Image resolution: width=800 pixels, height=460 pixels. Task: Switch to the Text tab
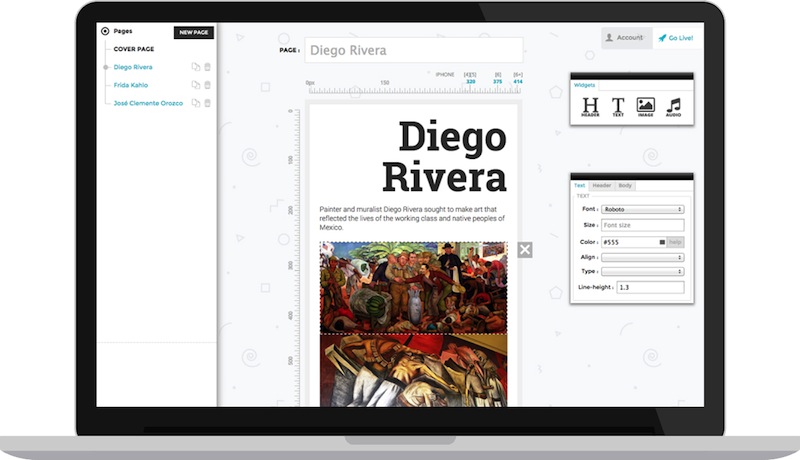click(x=580, y=186)
